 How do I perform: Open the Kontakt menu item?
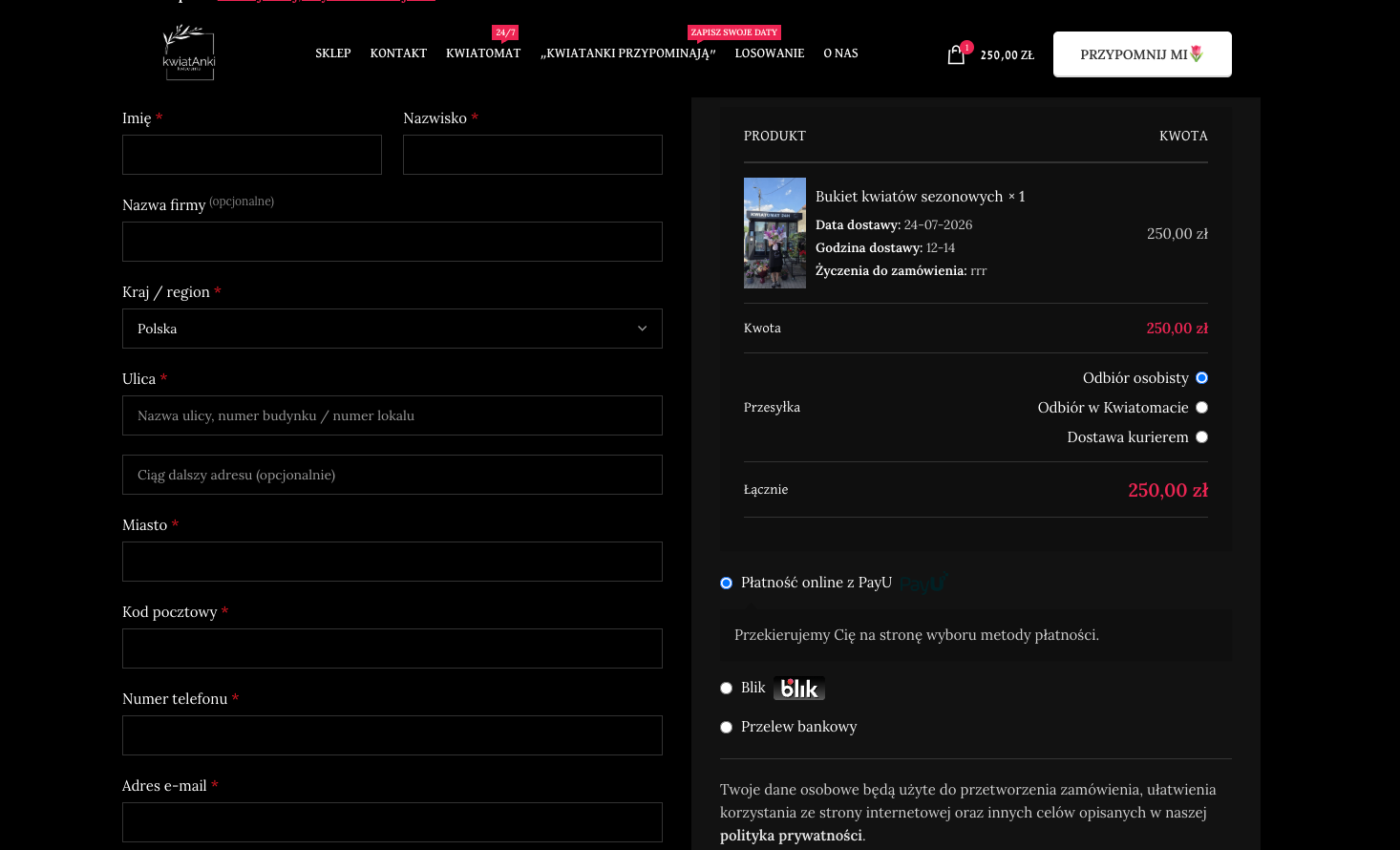tap(398, 53)
